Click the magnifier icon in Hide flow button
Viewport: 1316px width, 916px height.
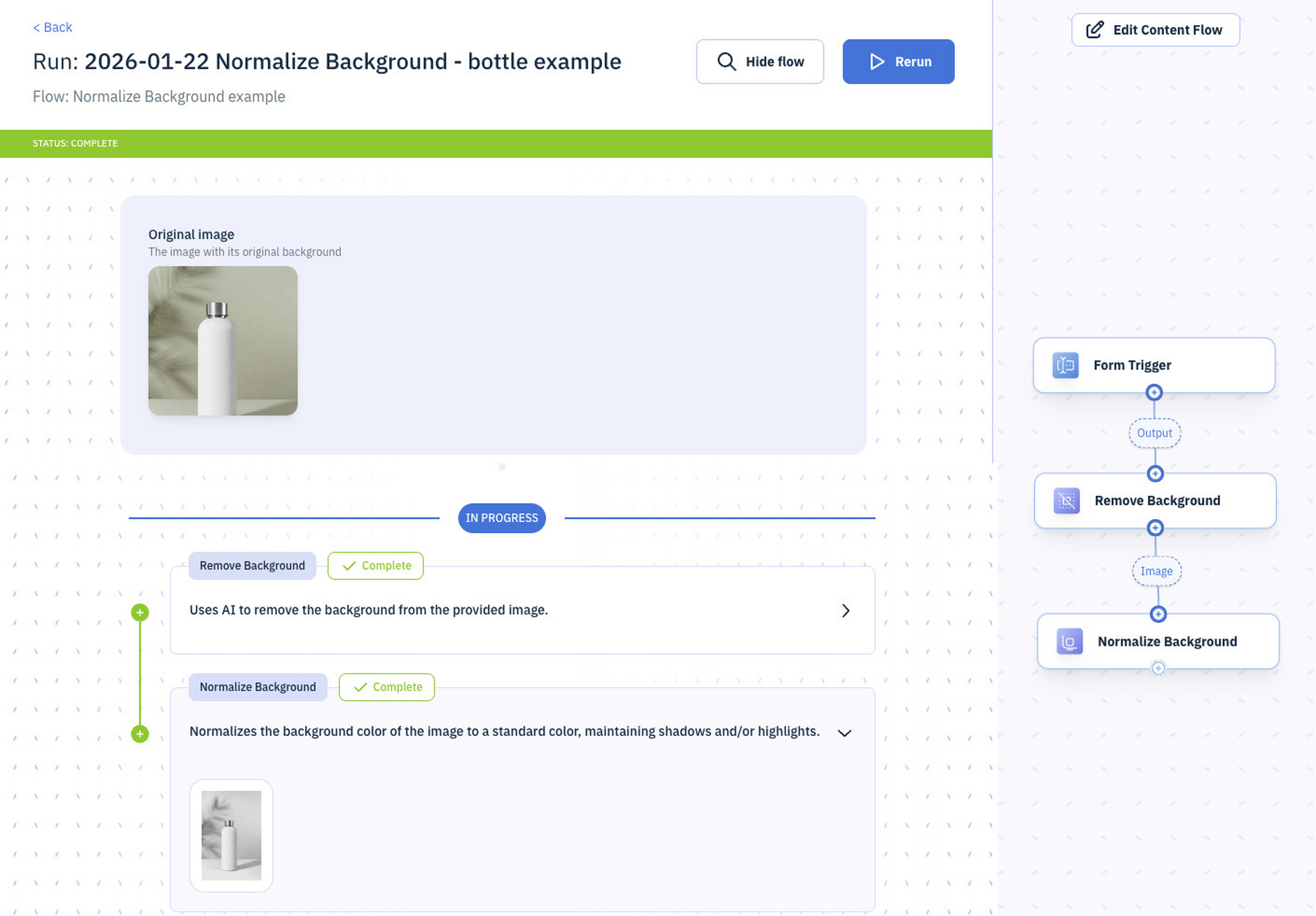tap(726, 62)
